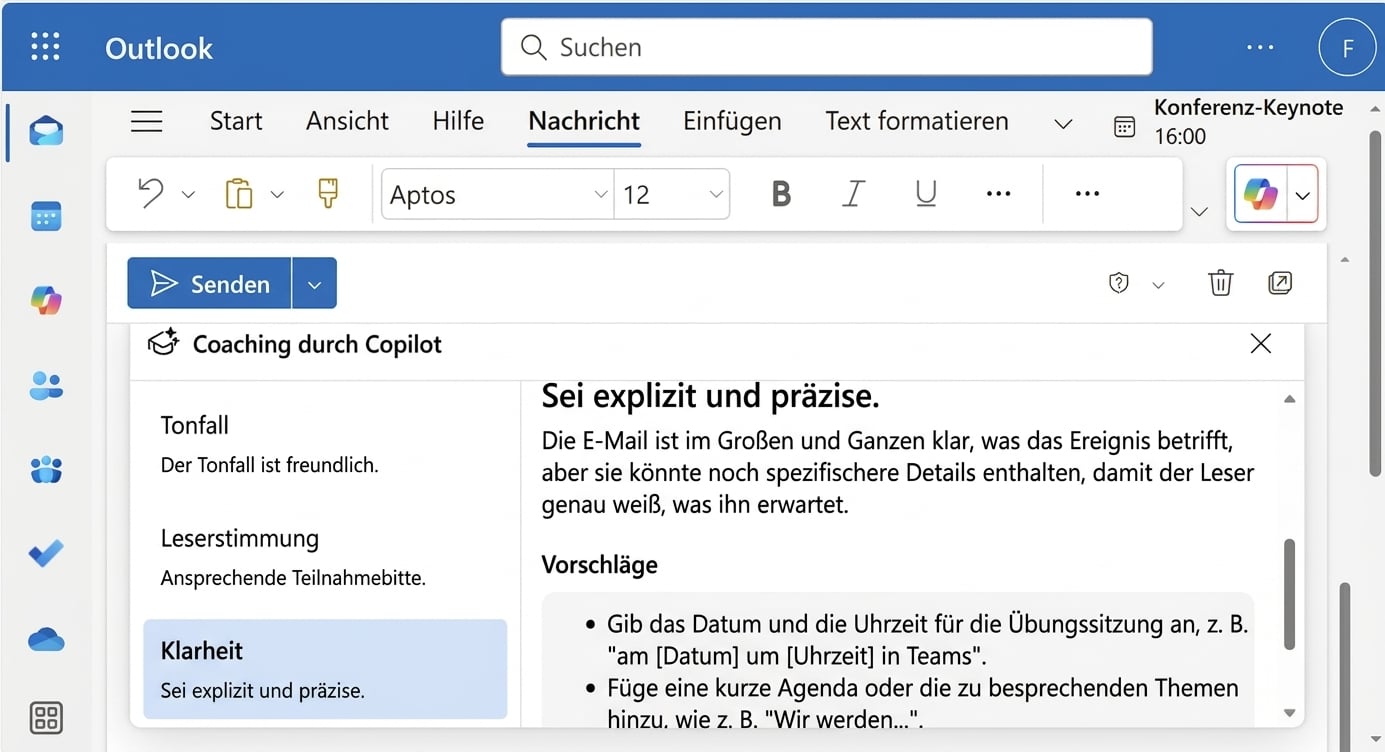Click the Coaching graduation cap icon
Image resolution: width=1385 pixels, height=752 pixels.
(x=163, y=343)
